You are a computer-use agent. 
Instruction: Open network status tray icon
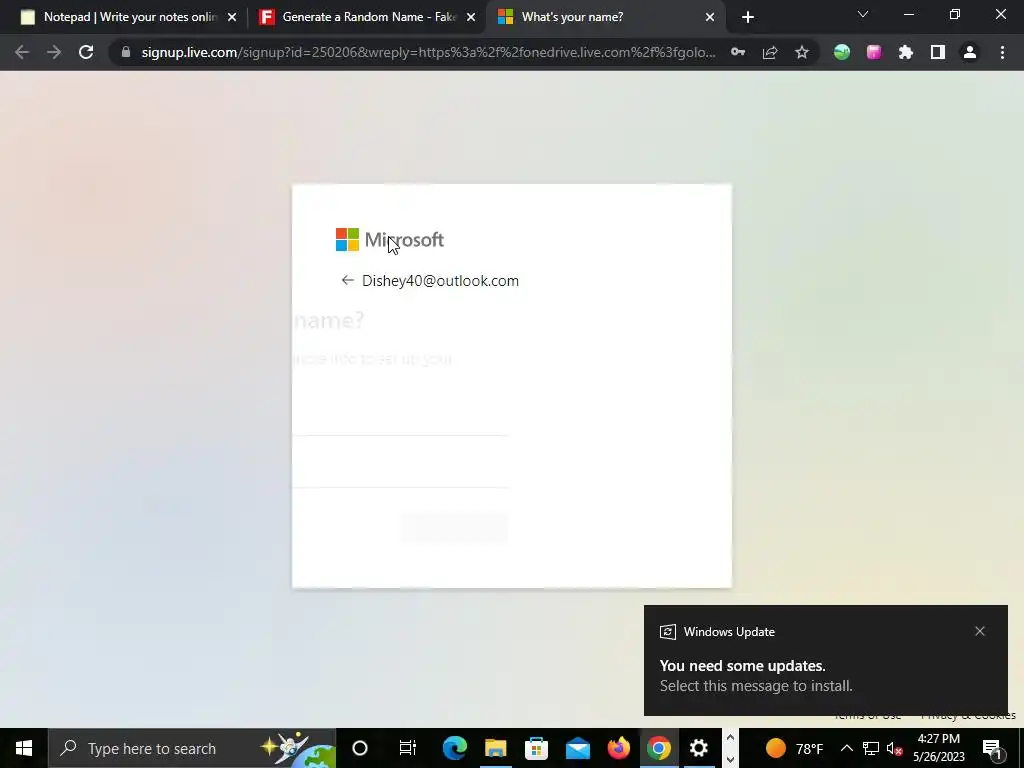coord(871,748)
